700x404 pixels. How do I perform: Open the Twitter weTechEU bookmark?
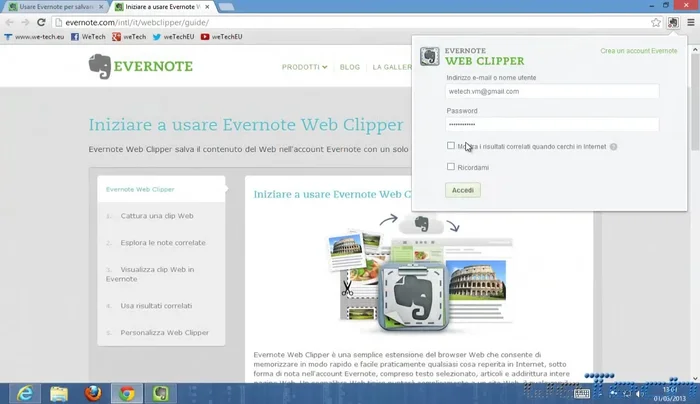click(173, 37)
